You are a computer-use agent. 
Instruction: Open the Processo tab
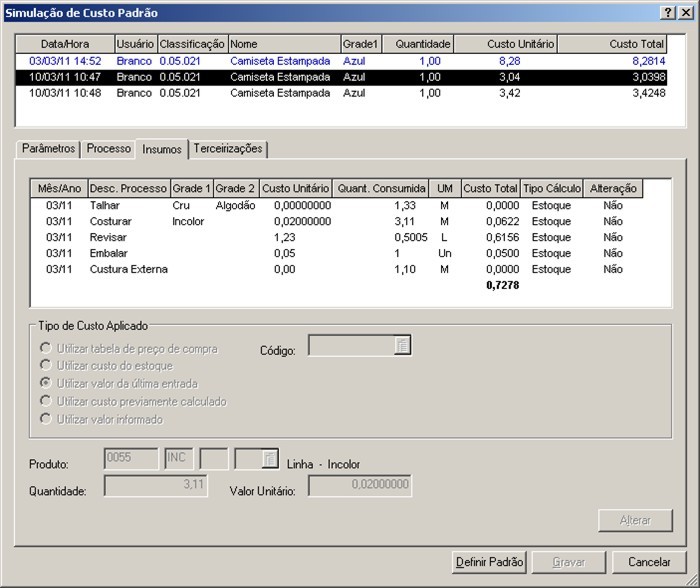click(108, 149)
